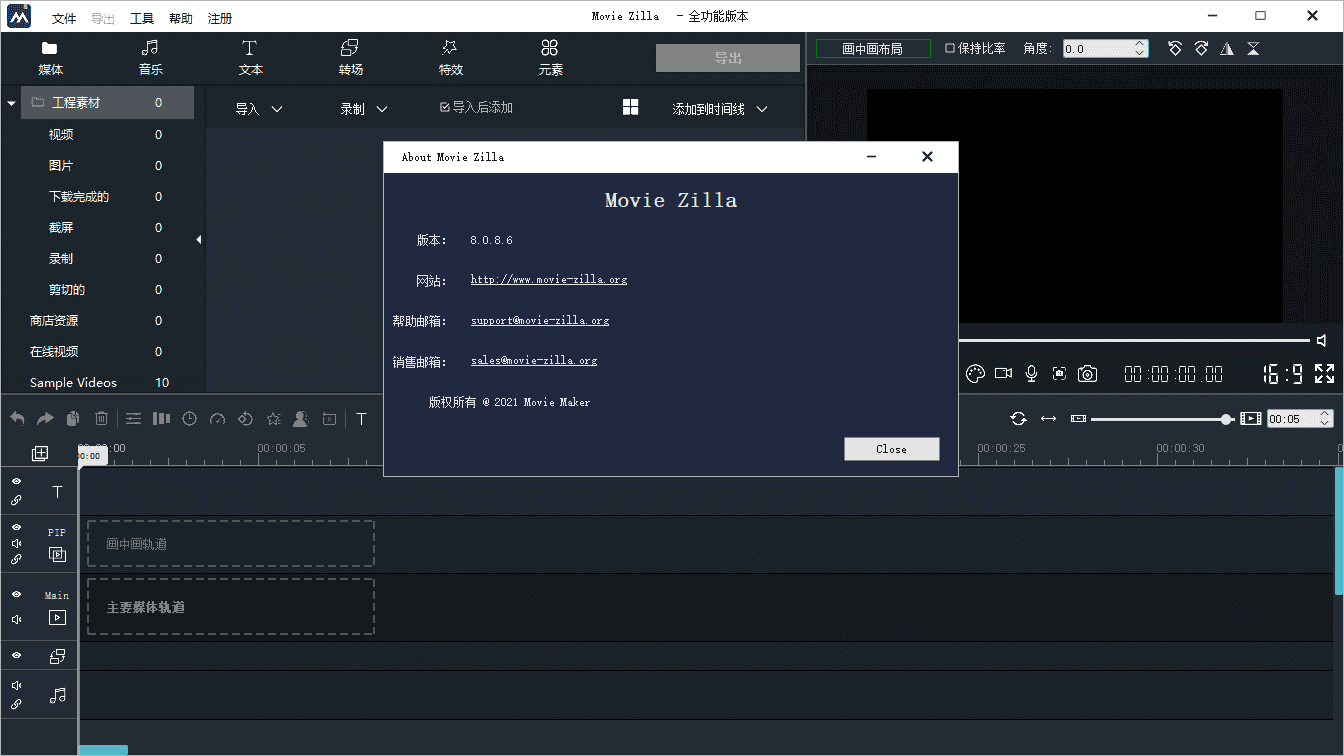Image resolution: width=1344 pixels, height=756 pixels.
Task: Take a snapshot with the camera icon
Action: coord(1087,374)
